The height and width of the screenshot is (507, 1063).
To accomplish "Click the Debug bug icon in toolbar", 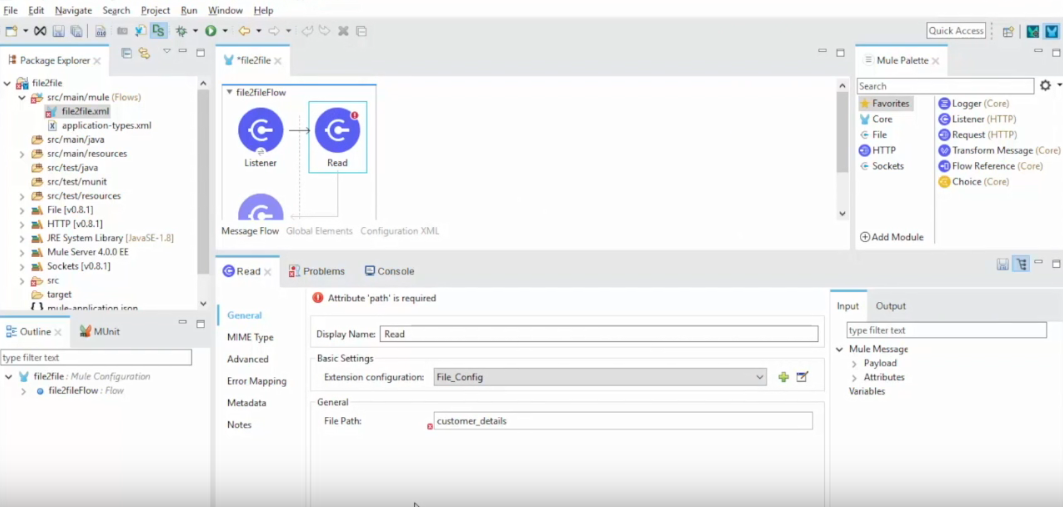I will pyautogui.click(x=181, y=31).
